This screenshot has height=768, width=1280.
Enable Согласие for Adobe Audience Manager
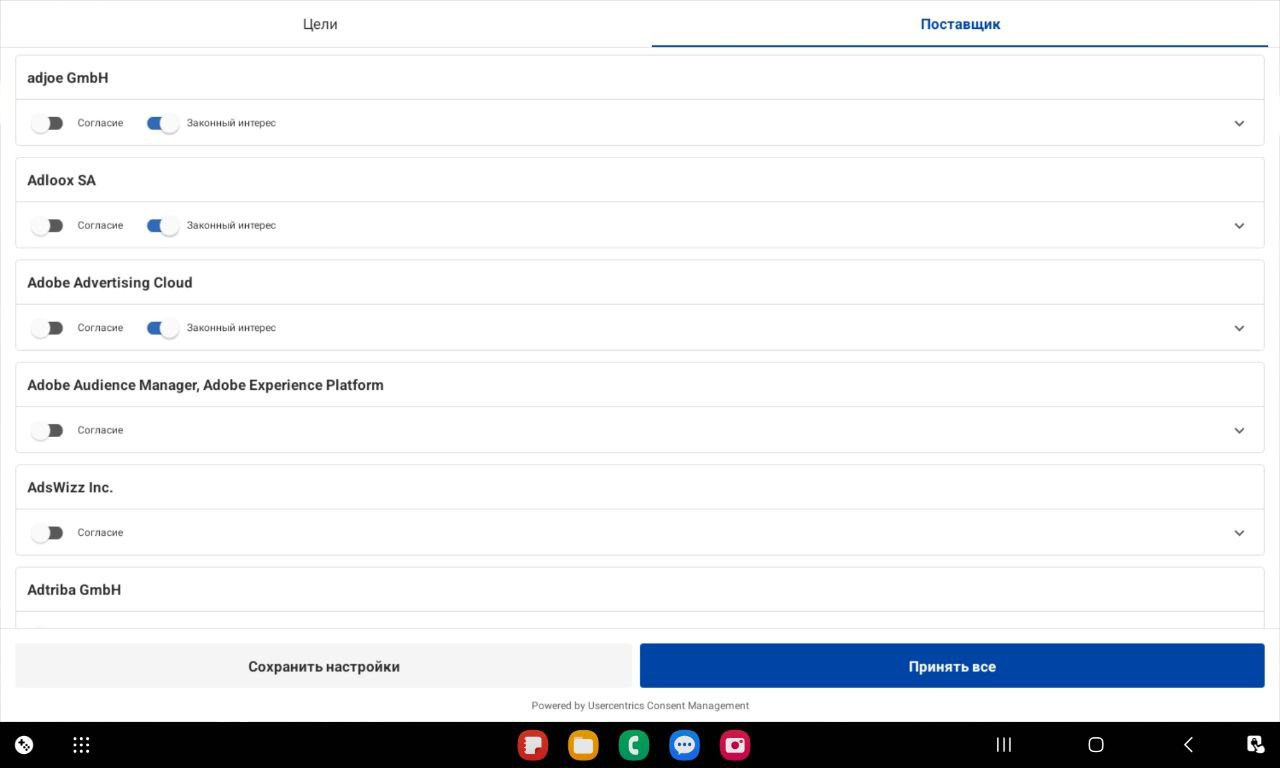click(x=47, y=430)
